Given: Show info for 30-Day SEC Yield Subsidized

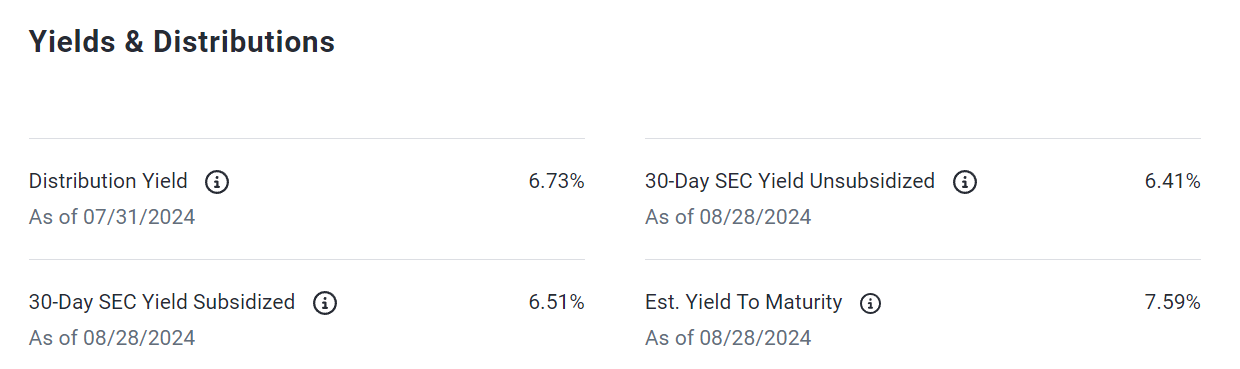Looking at the screenshot, I should [324, 303].
